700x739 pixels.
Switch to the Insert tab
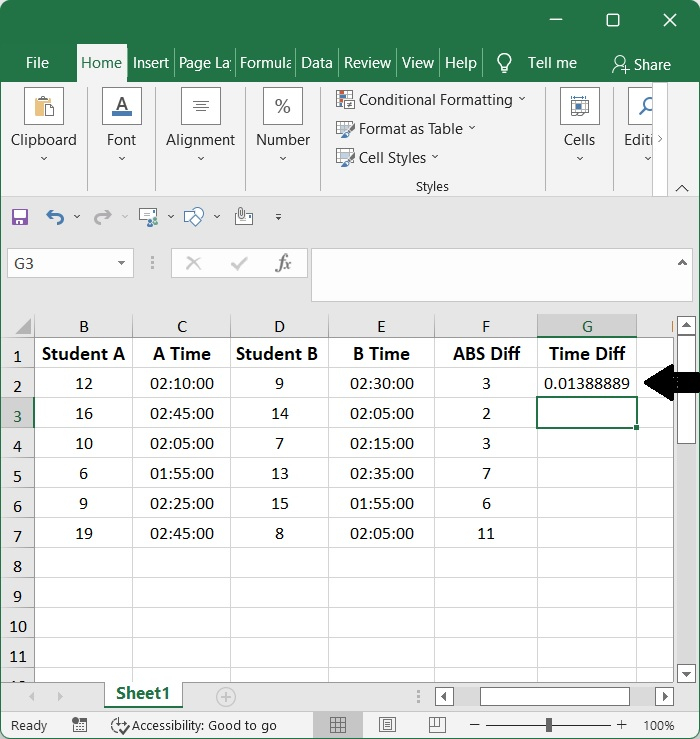[150, 63]
